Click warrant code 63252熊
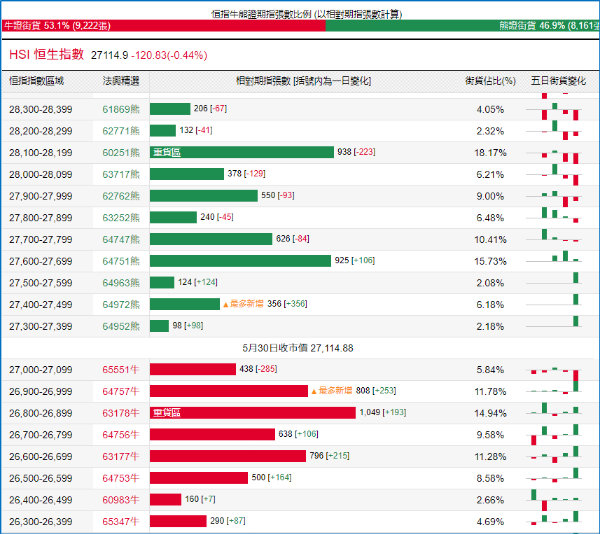This screenshot has height=534, width=600. pos(121,218)
